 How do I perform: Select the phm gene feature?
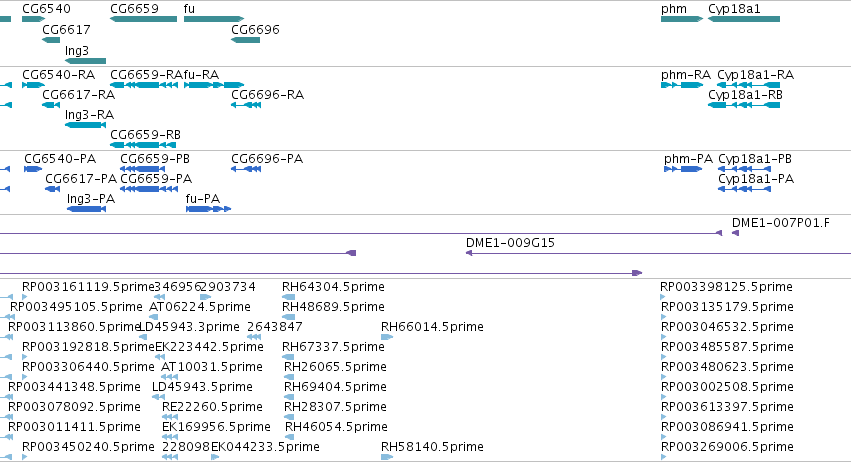coord(682,19)
